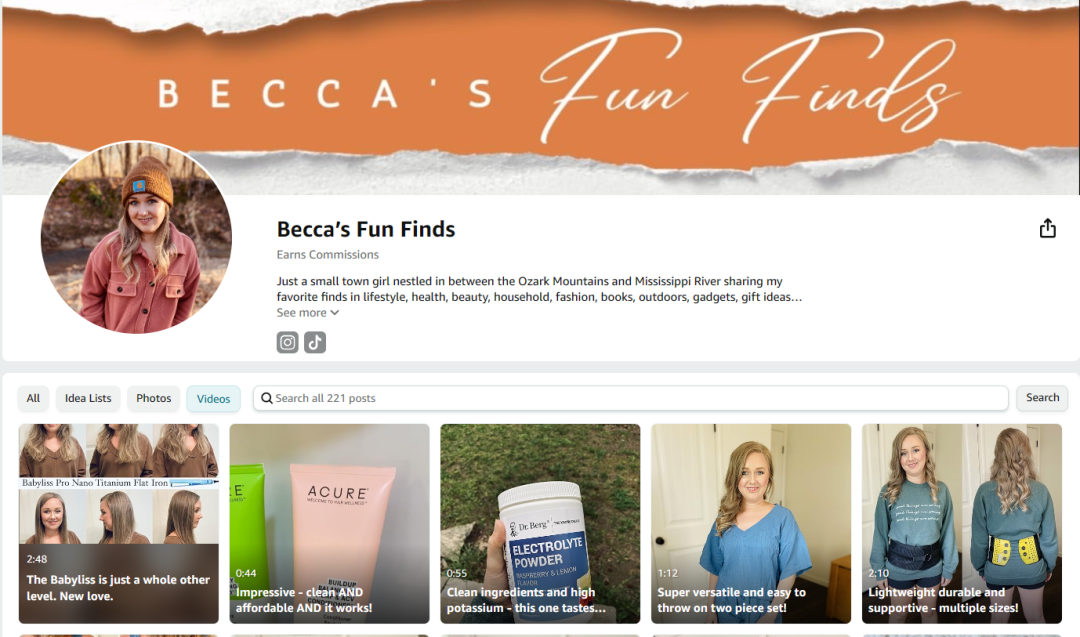Viewport: 1080px width, 637px height.
Task: Click the share icon beside the profile name
Action: point(1047,228)
